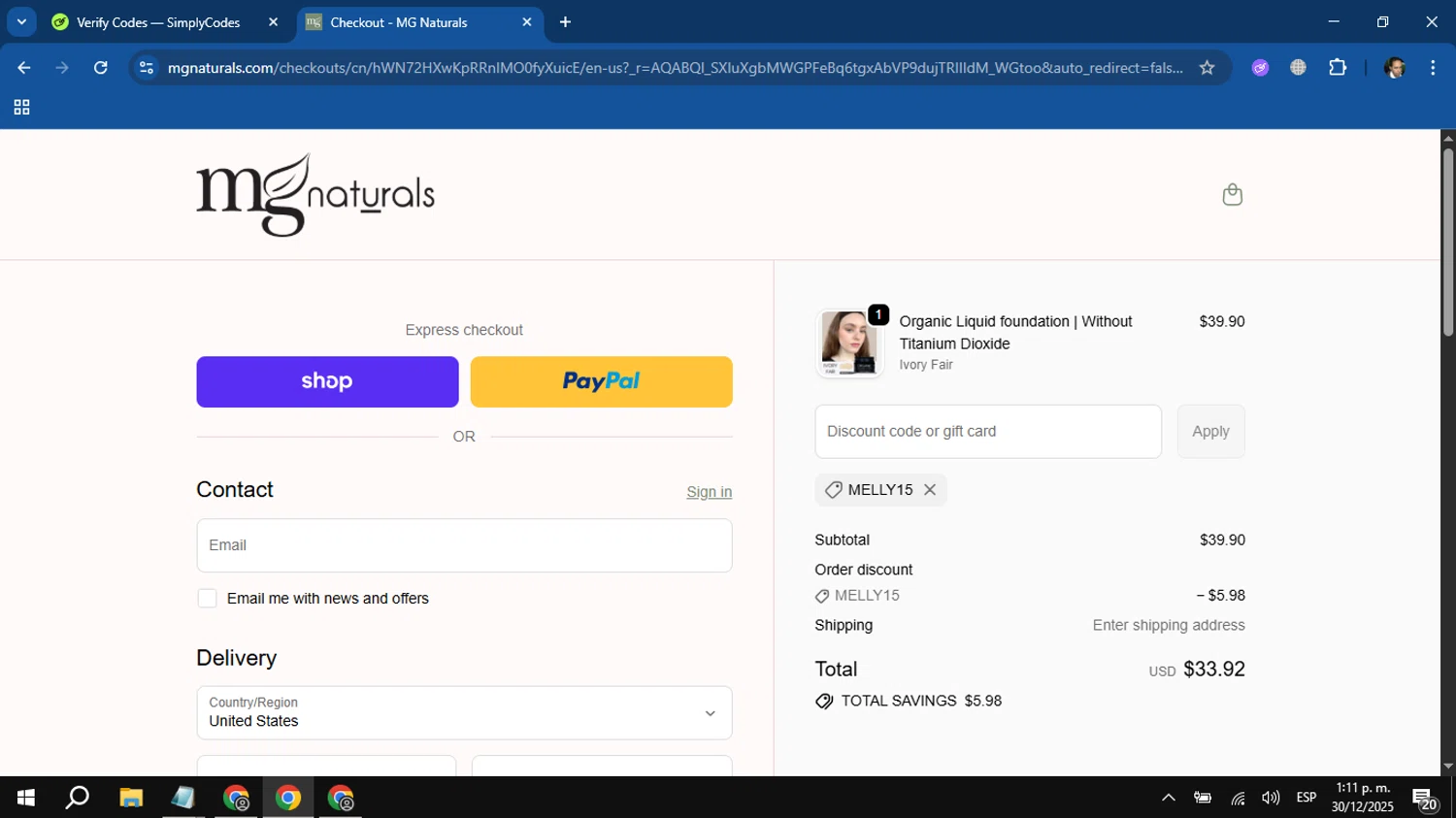Open Windows taskbar search
Screen dimensions: 1456x818
[x=77, y=798]
